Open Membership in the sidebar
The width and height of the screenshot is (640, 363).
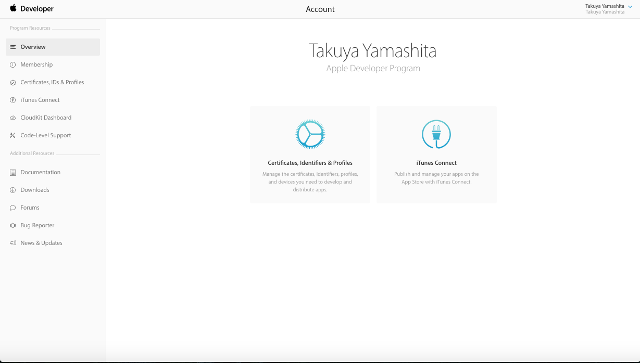point(37,65)
